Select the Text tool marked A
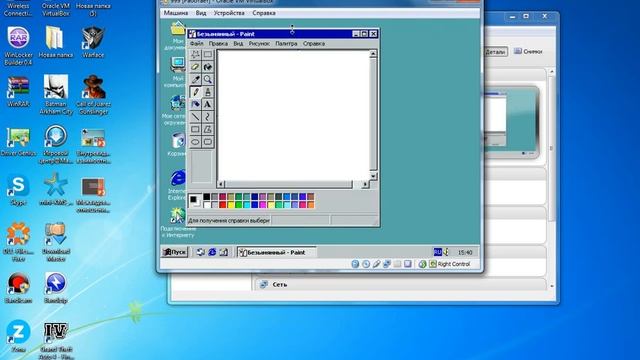Viewport: 640px width, 360px height. coord(208,104)
